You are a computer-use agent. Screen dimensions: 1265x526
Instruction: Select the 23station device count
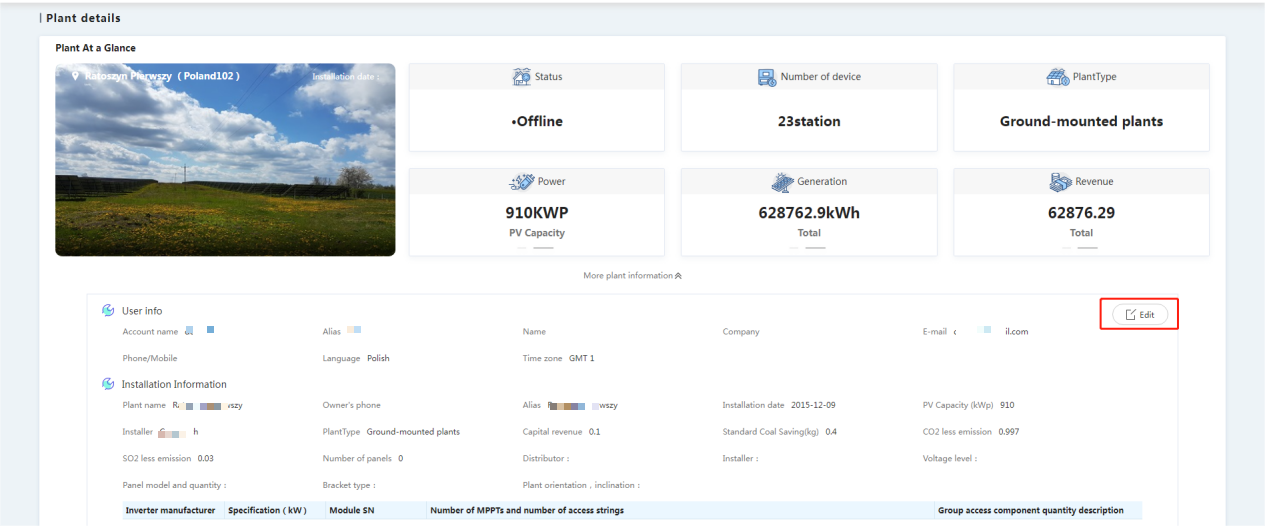(809, 121)
